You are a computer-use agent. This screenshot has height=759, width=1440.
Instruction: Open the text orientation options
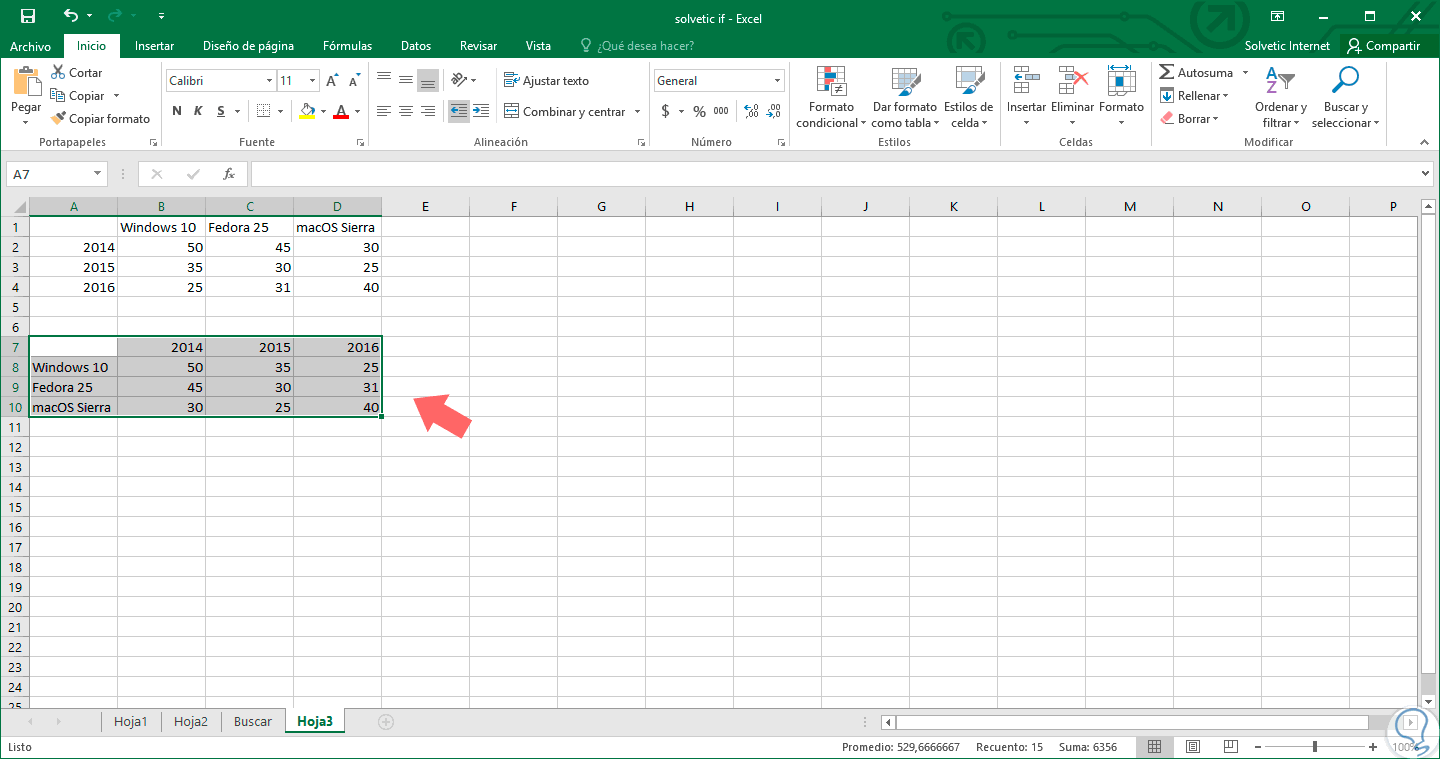pyautogui.click(x=459, y=80)
